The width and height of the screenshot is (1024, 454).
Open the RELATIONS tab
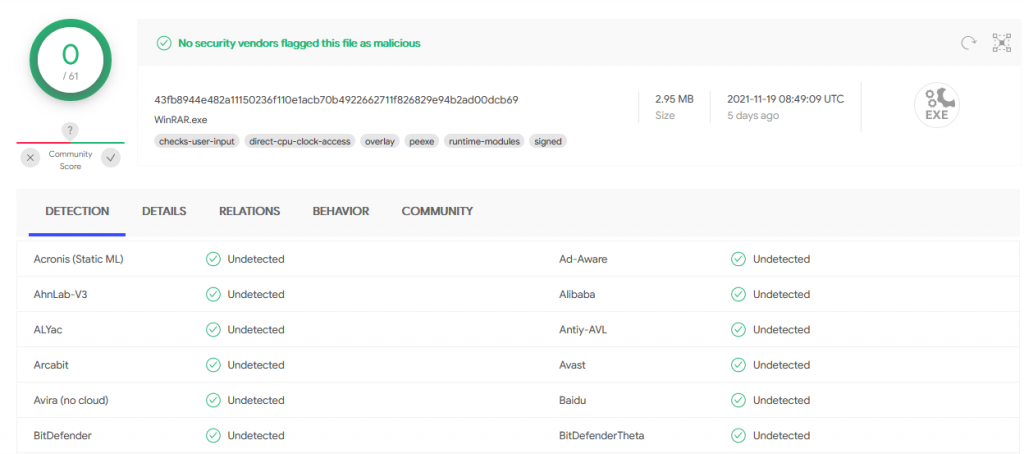point(249,211)
